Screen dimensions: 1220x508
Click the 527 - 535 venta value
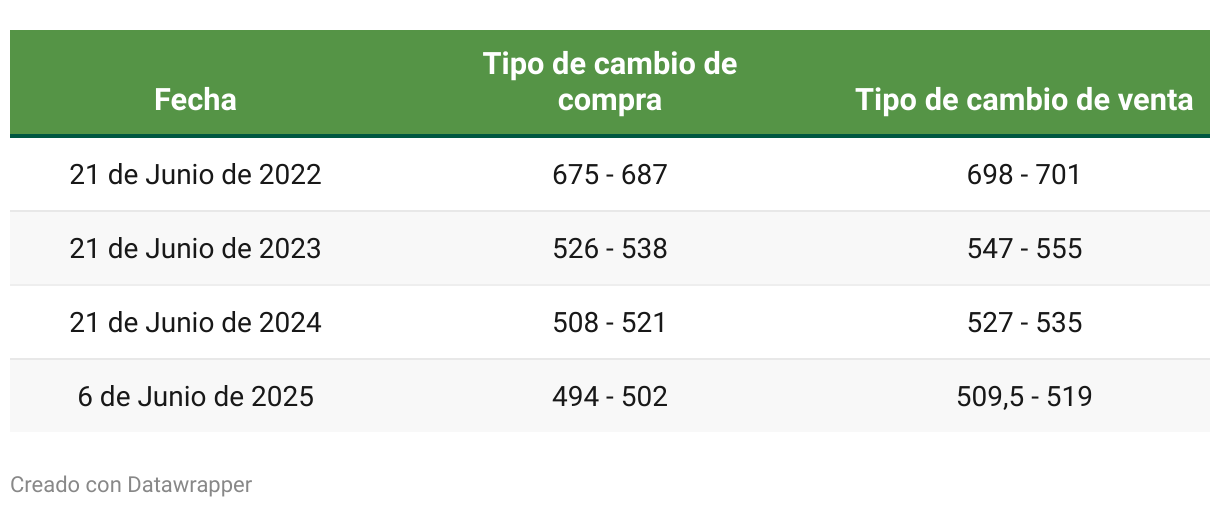coord(1024,323)
